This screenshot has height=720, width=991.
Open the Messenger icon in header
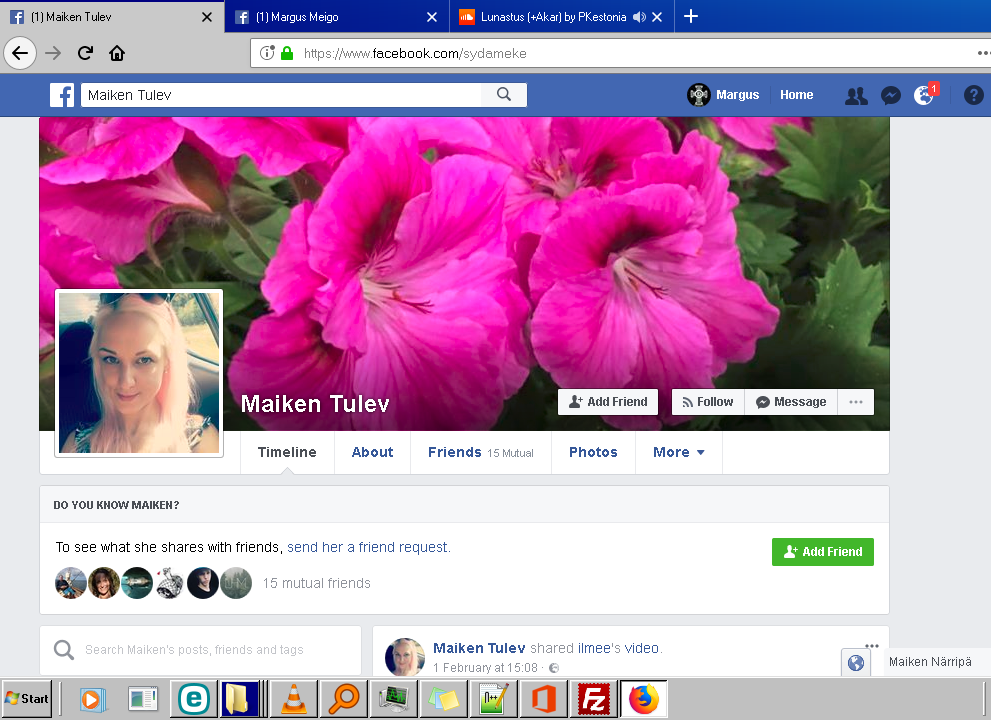[891, 95]
